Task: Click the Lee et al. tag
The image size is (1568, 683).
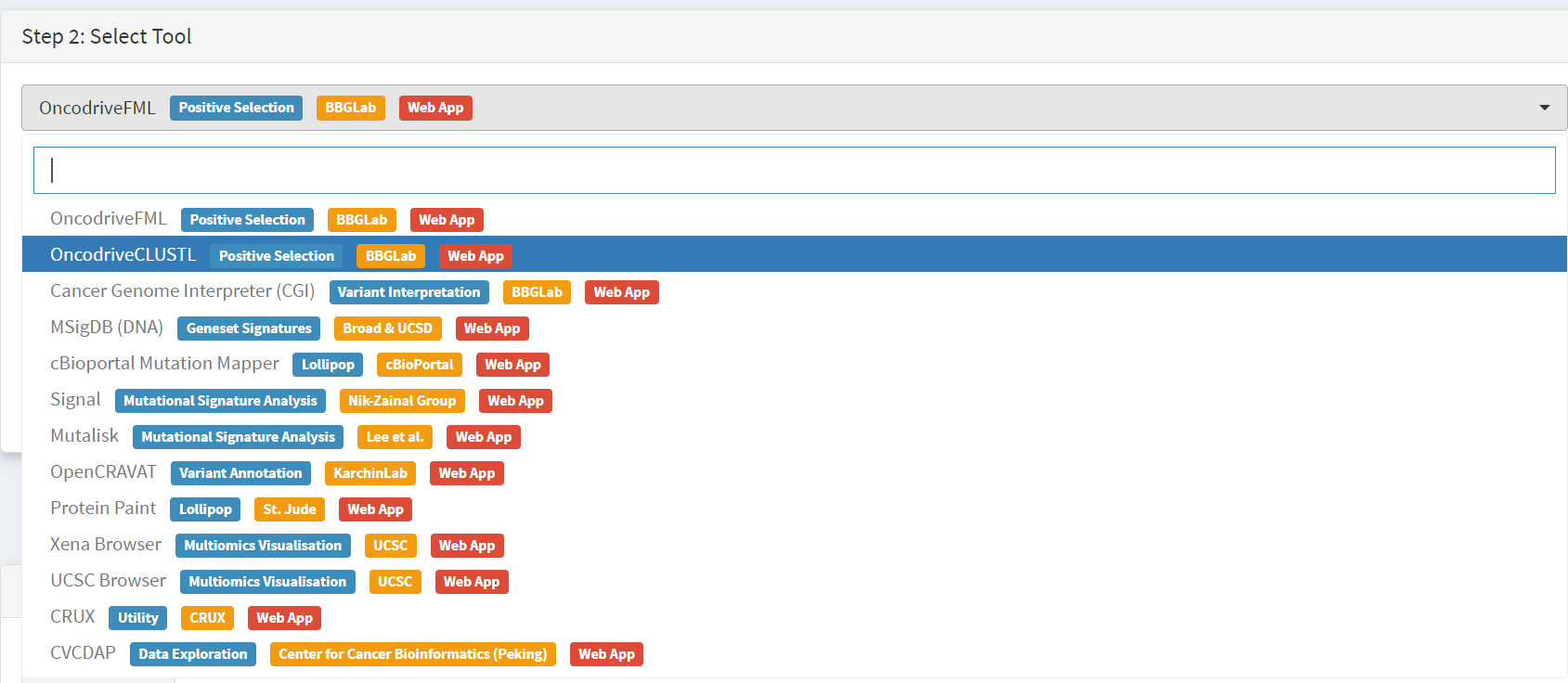Action: 395,437
